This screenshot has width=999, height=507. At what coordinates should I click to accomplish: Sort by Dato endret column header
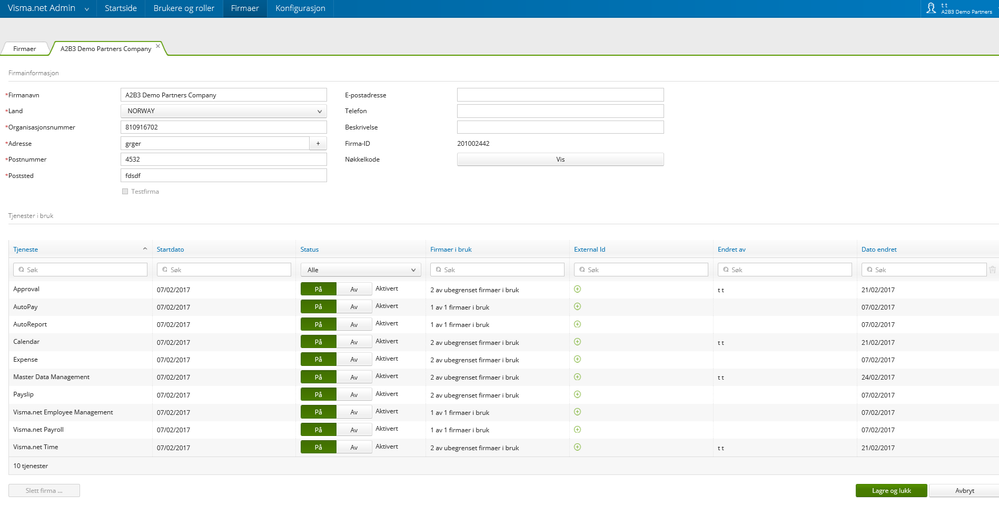click(879, 249)
